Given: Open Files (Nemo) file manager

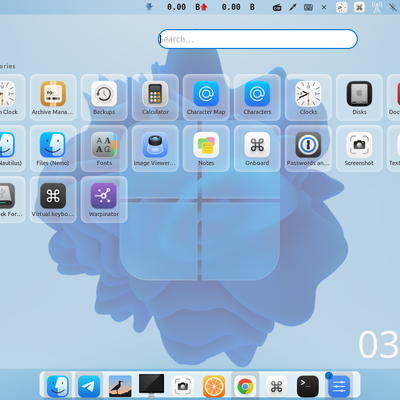Looking at the screenshot, I should [53, 148].
